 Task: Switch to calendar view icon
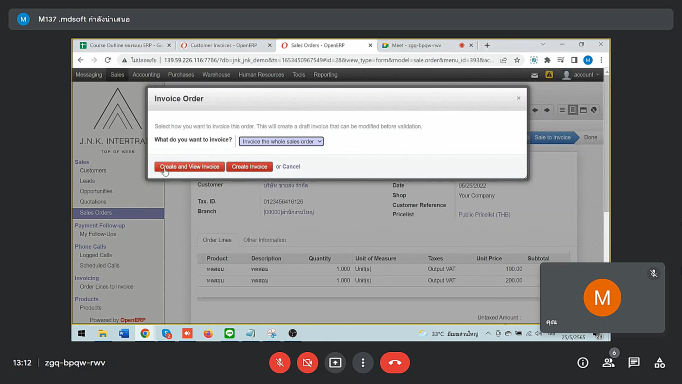(x=583, y=110)
